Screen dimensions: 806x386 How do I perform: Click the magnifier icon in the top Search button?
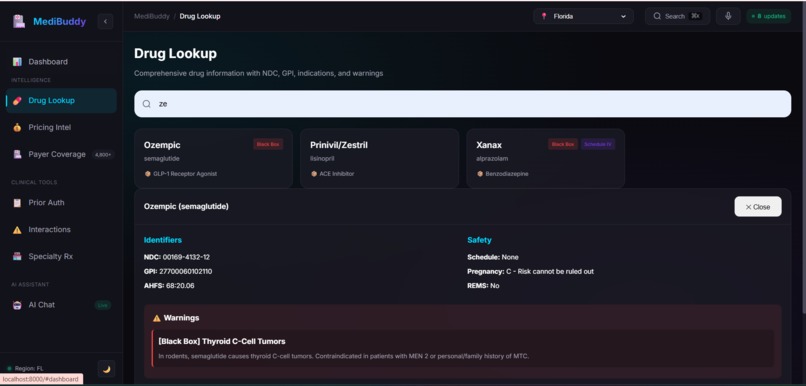click(657, 16)
